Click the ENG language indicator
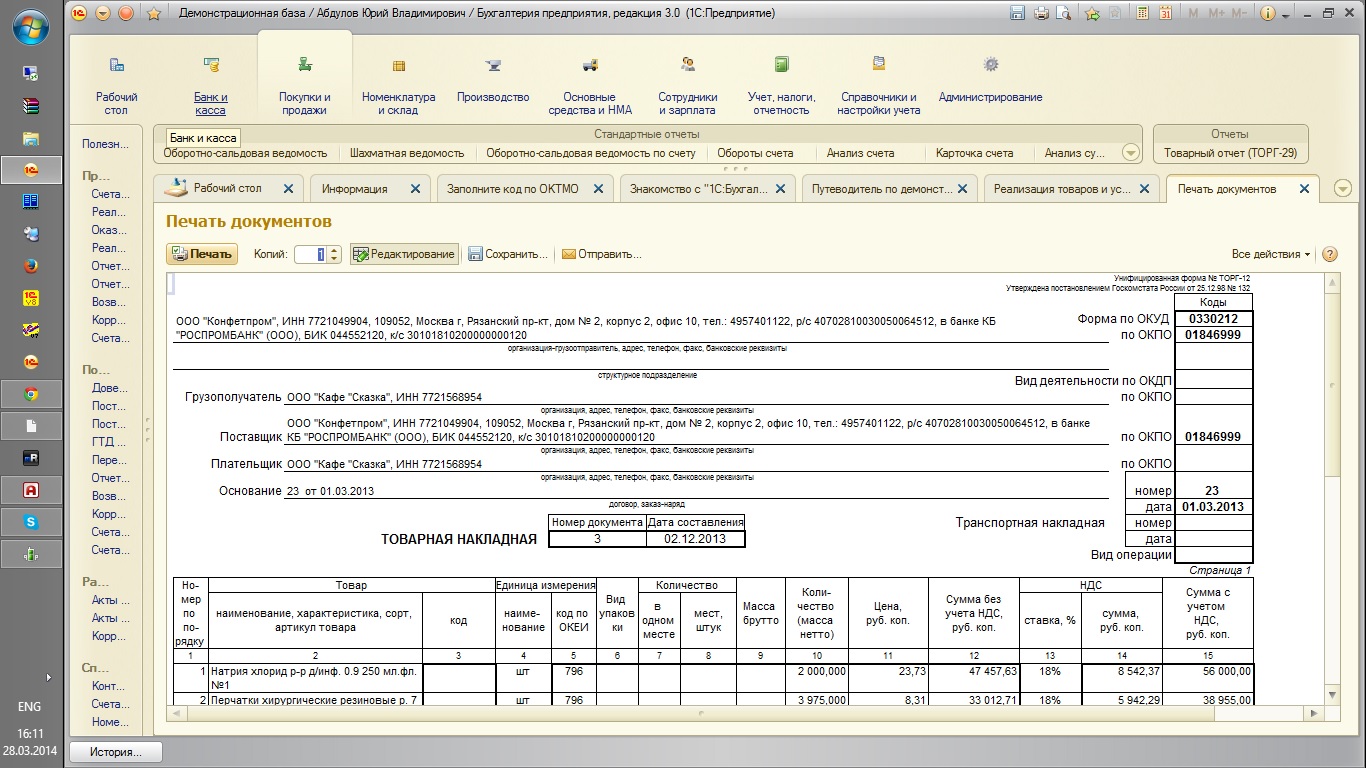 tap(30, 706)
